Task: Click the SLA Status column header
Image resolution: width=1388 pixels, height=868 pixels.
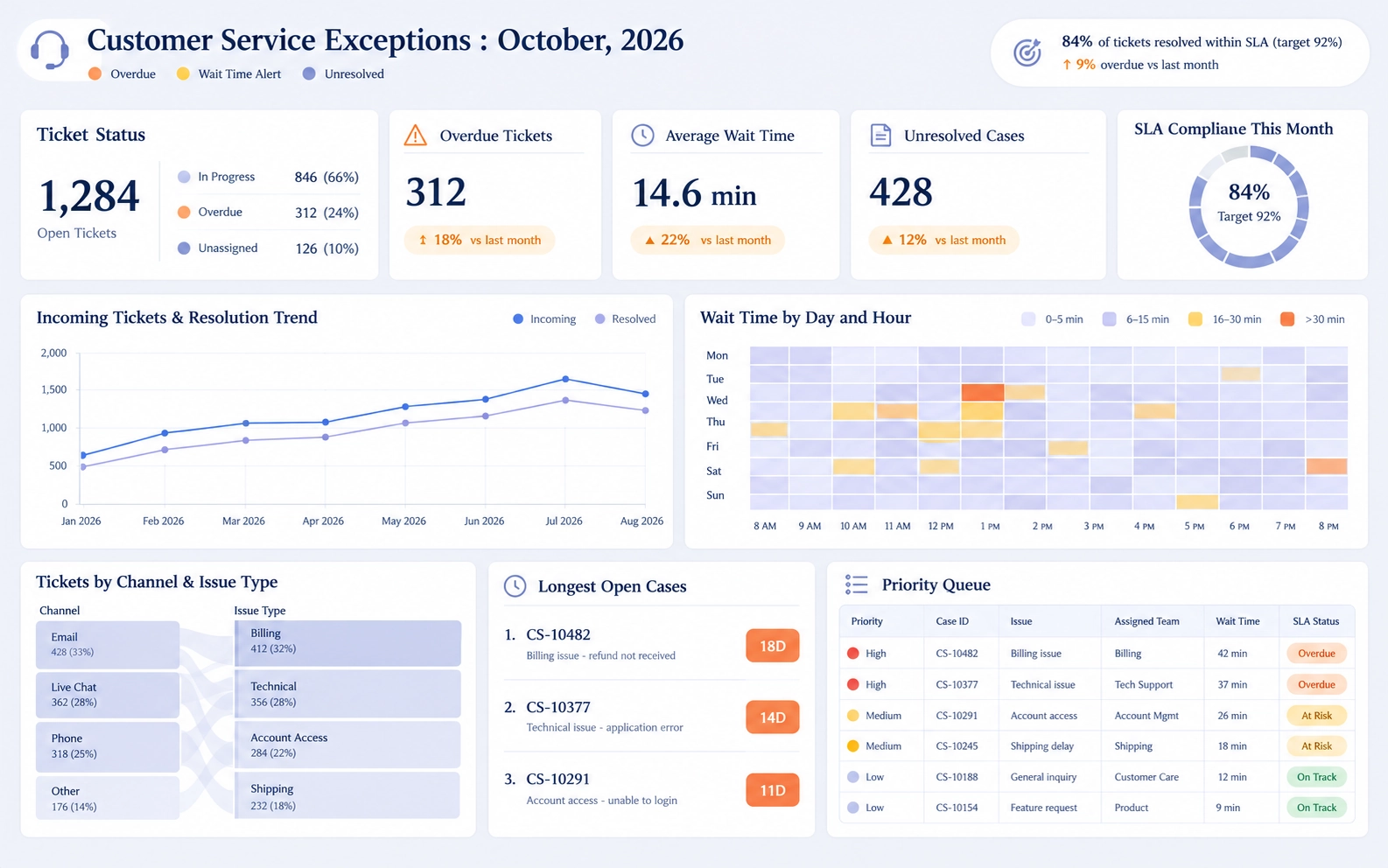Action: (x=1315, y=621)
